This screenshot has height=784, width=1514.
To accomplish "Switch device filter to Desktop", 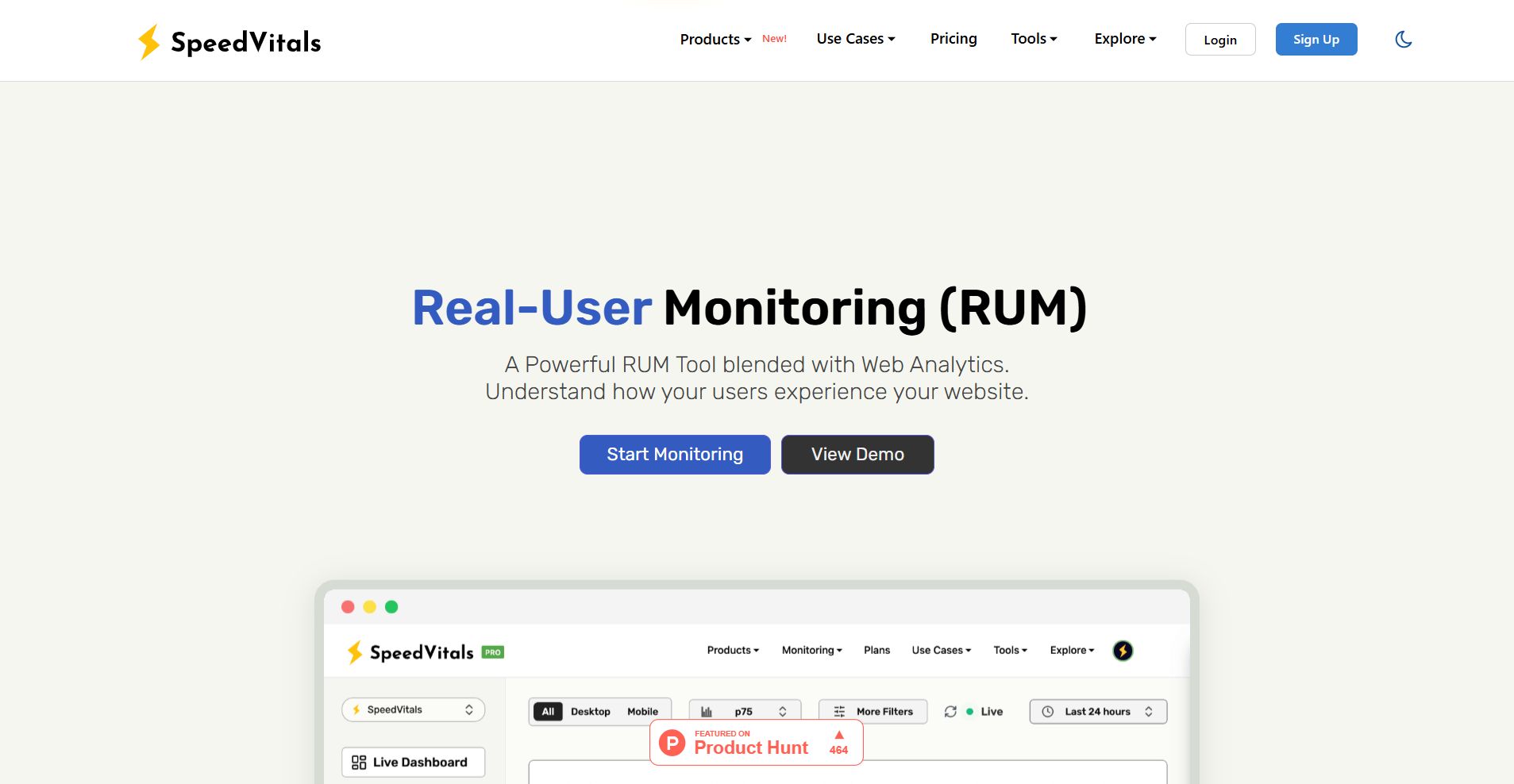I will click(x=591, y=712).
